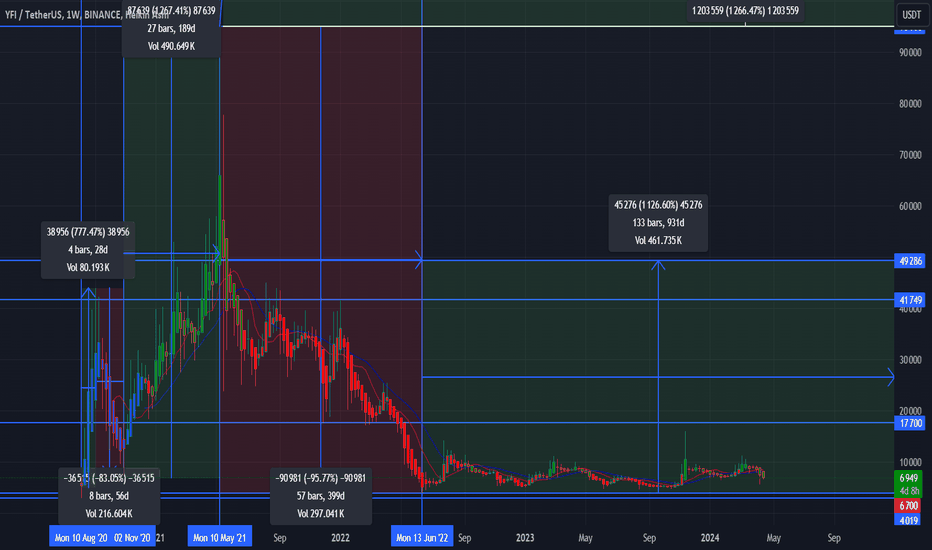Image resolution: width=932 pixels, height=550 pixels.
Task: Click the Vol 461.735K text
Action: tap(658, 241)
